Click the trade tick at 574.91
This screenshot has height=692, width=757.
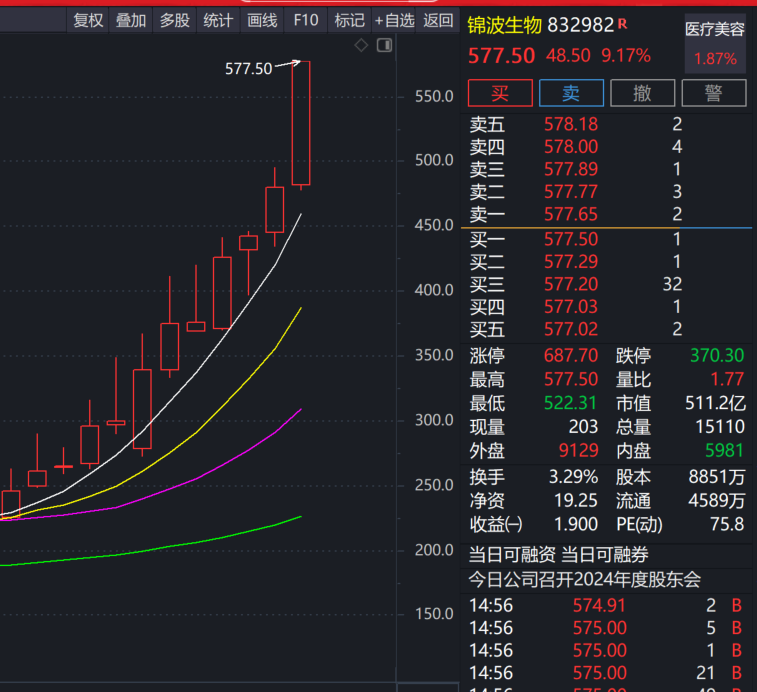(599, 606)
